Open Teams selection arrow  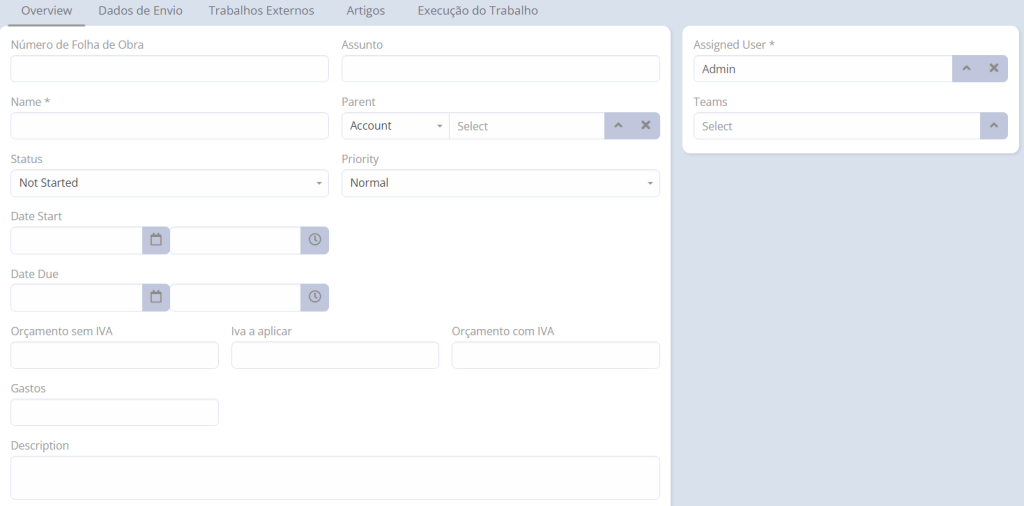[x=994, y=126]
